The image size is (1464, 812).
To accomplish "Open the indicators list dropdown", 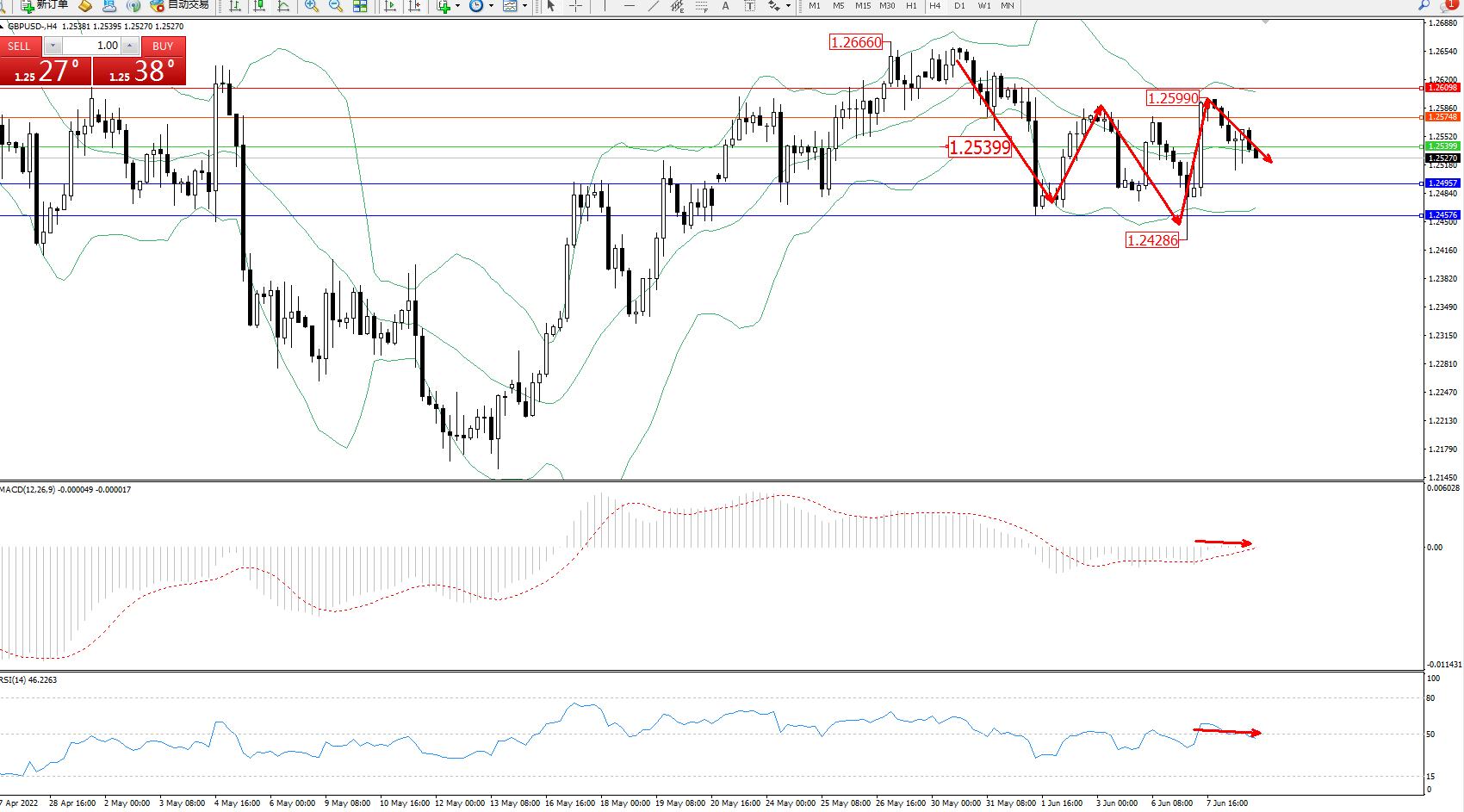I will [x=448, y=6].
